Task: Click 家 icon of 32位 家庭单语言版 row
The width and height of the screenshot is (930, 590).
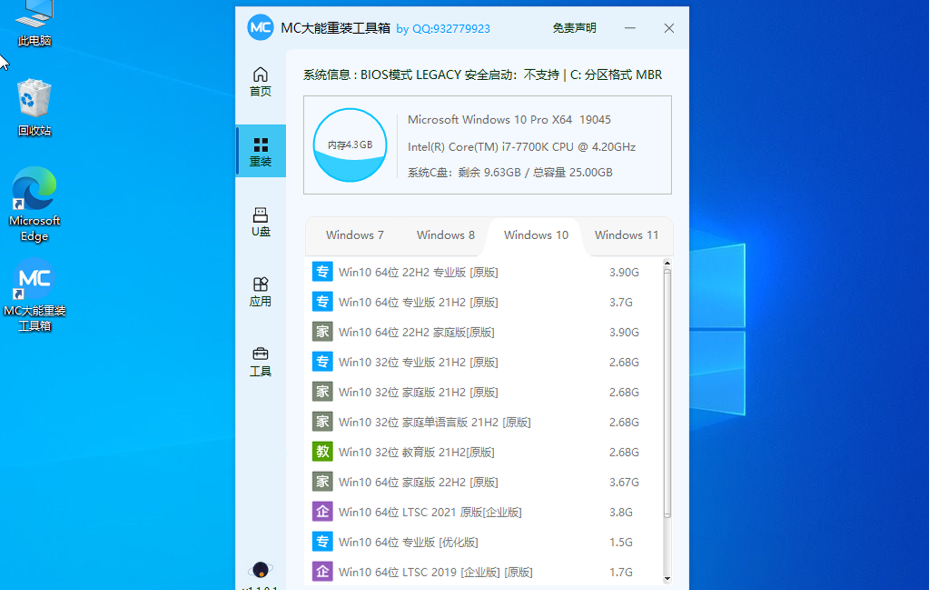Action: 323,422
